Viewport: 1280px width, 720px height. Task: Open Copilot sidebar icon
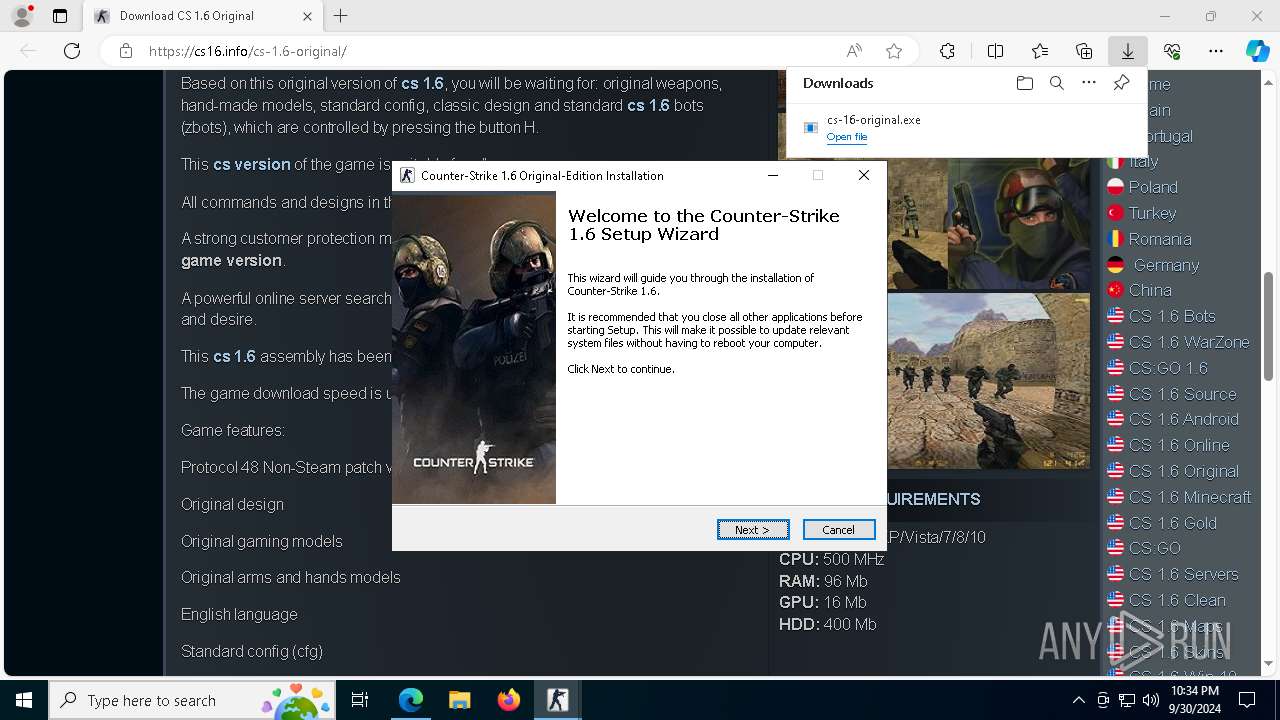pyautogui.click(x=1257, y=51)
